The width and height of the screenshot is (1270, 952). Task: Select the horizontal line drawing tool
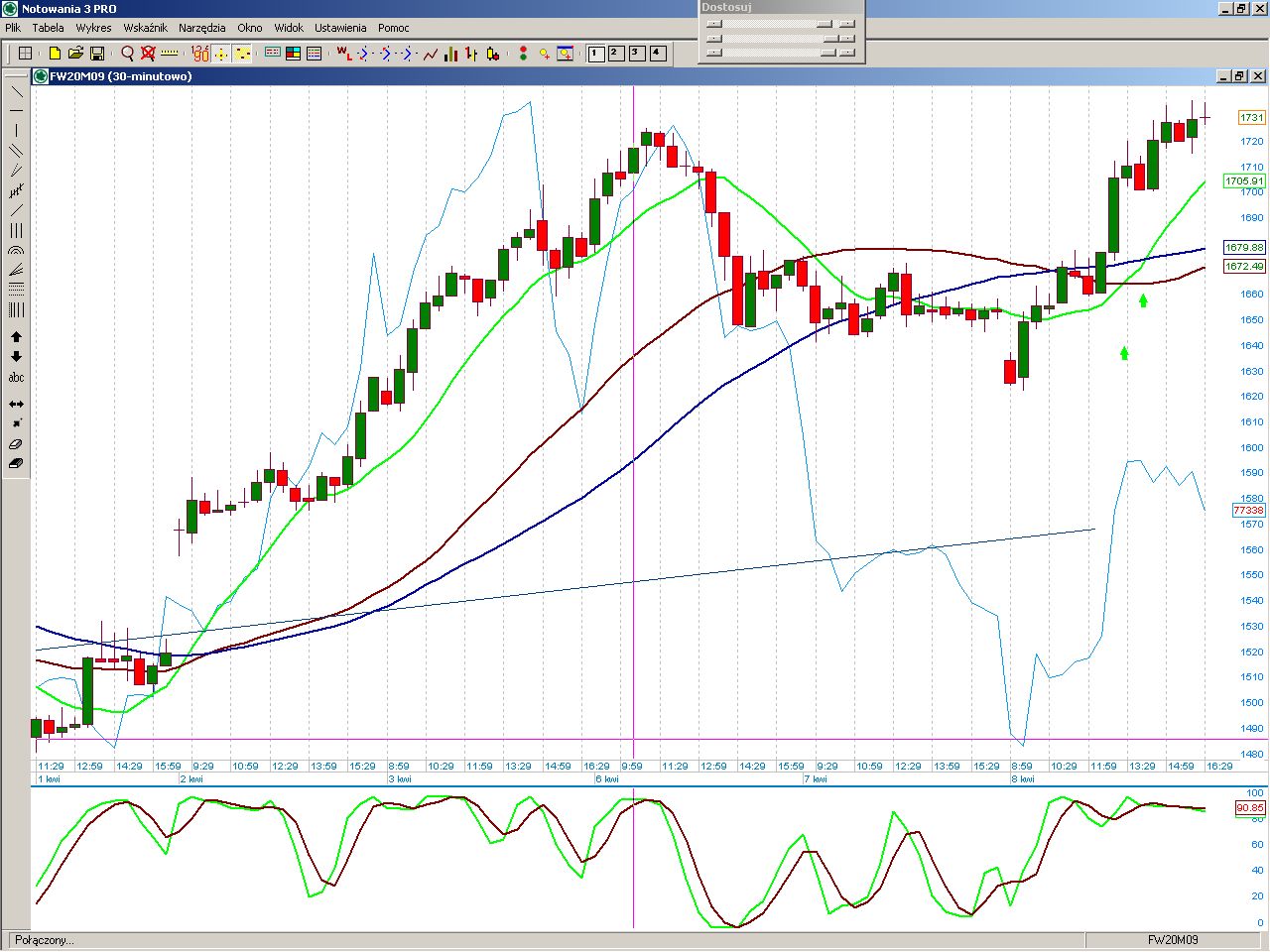pos(16,111)
